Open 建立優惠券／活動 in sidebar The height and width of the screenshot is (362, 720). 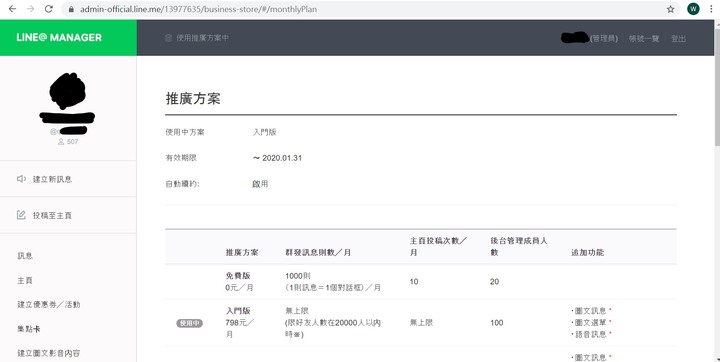[x=49, y=305]
